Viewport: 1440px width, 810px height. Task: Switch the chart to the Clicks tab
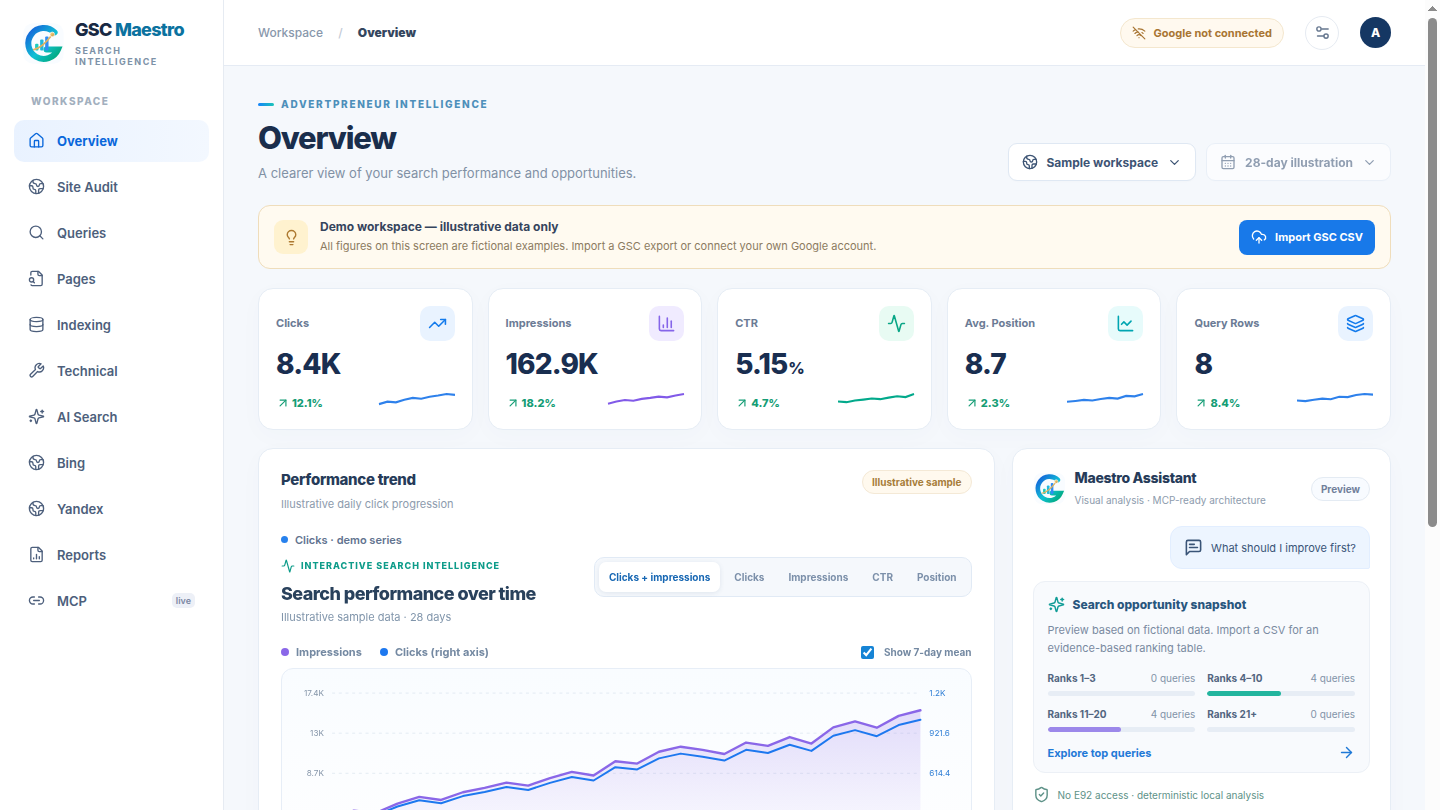[x=749, y=577]
